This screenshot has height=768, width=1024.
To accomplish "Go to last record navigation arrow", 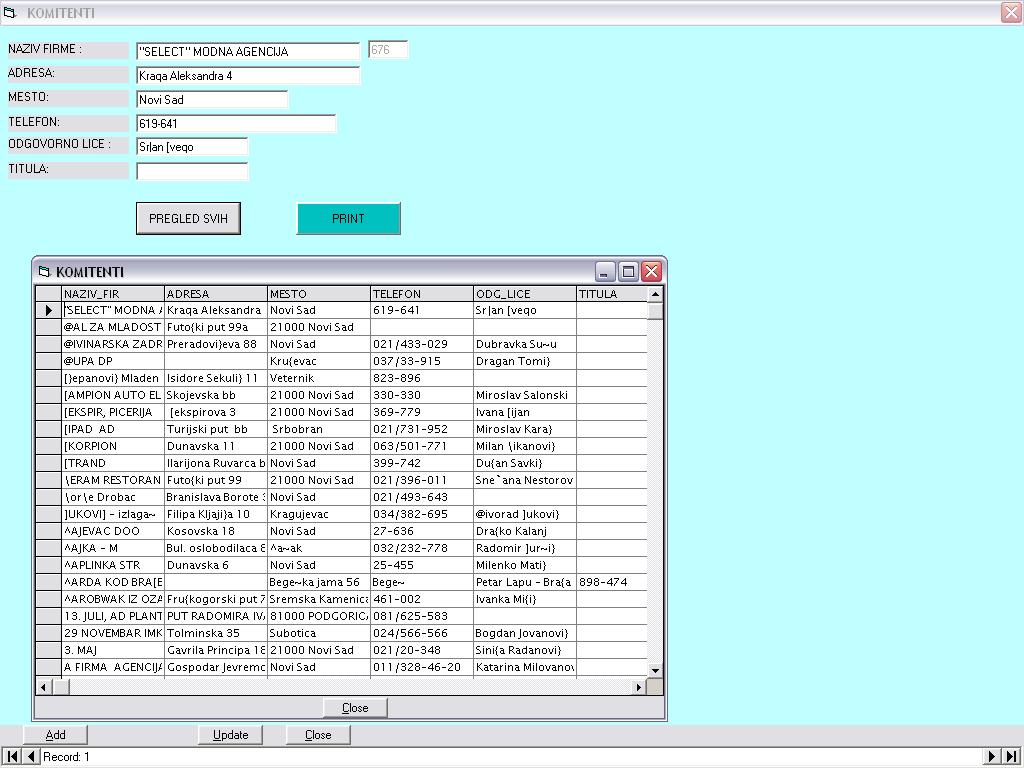I will (1012, 756).
